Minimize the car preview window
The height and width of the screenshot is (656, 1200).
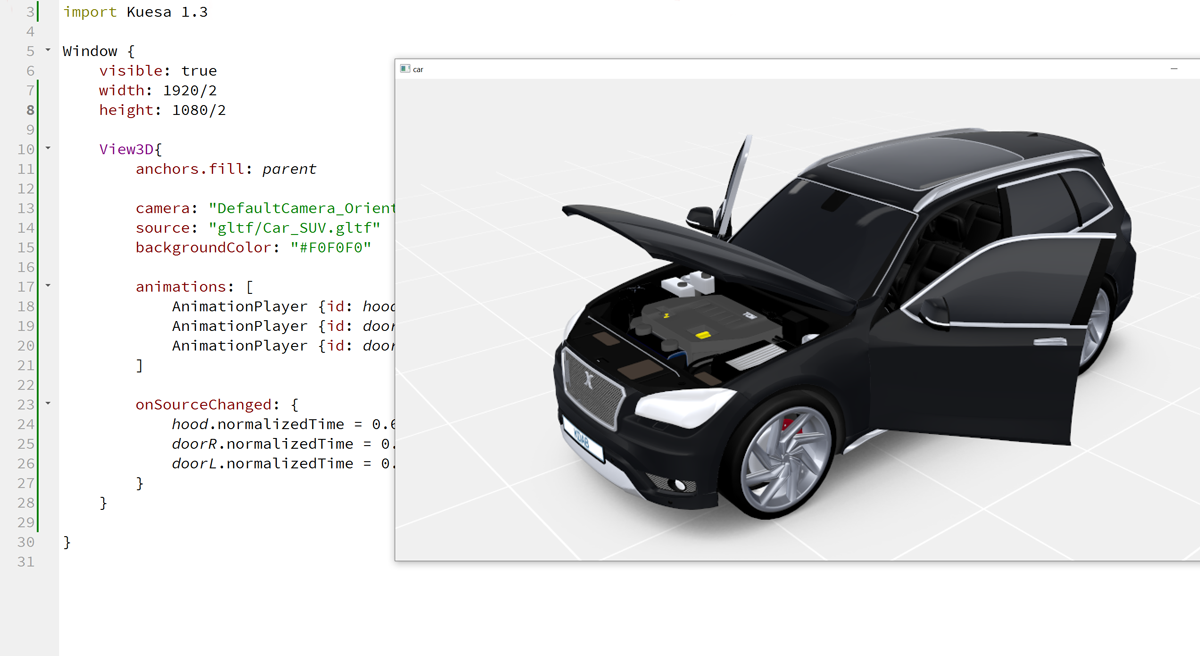tap(1174, 69)
